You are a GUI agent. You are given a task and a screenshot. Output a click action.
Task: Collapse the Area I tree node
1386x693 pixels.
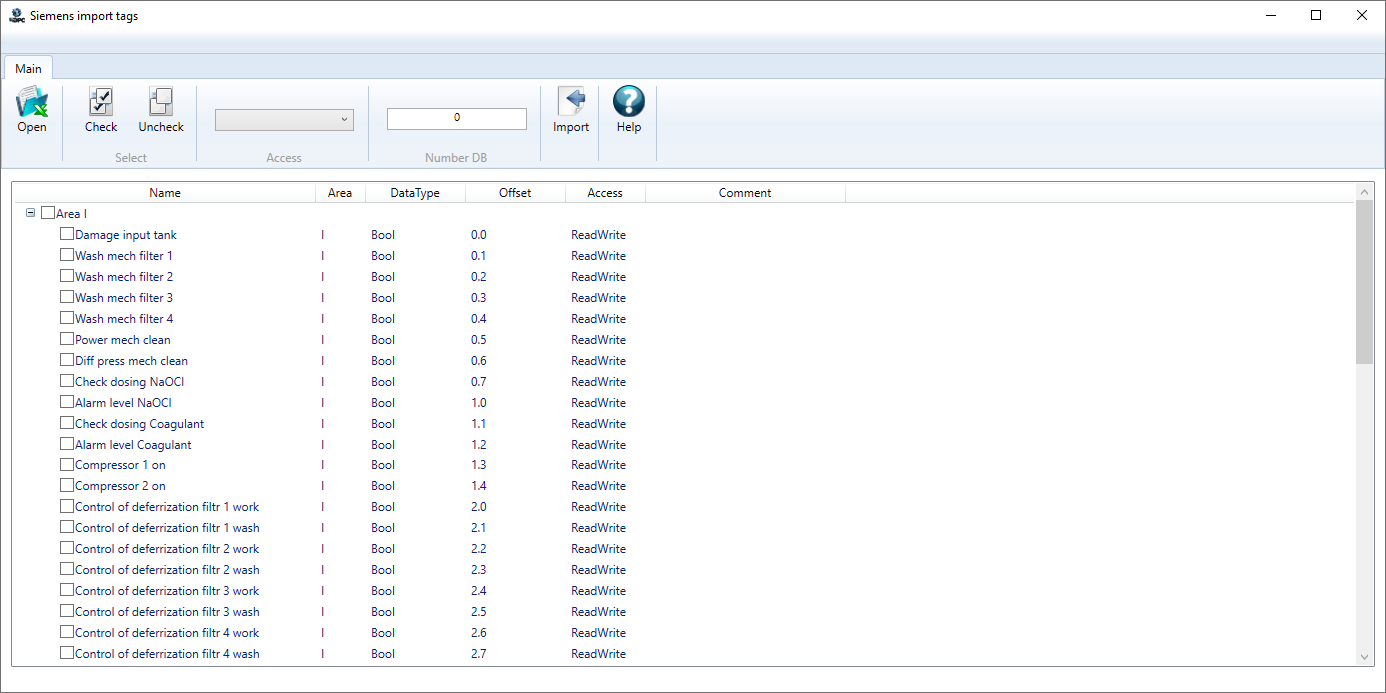tap(30, 213)
